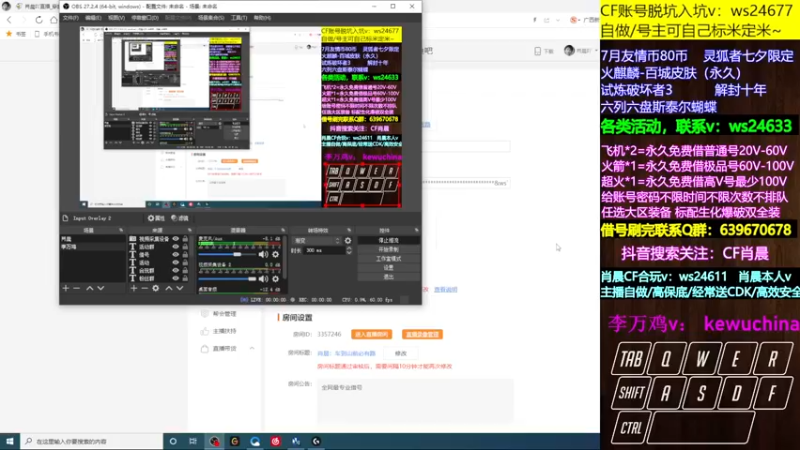The height and width of the screenshot is (450, 800).
Task: Click the browser back arrow
Action: (9, 20)
